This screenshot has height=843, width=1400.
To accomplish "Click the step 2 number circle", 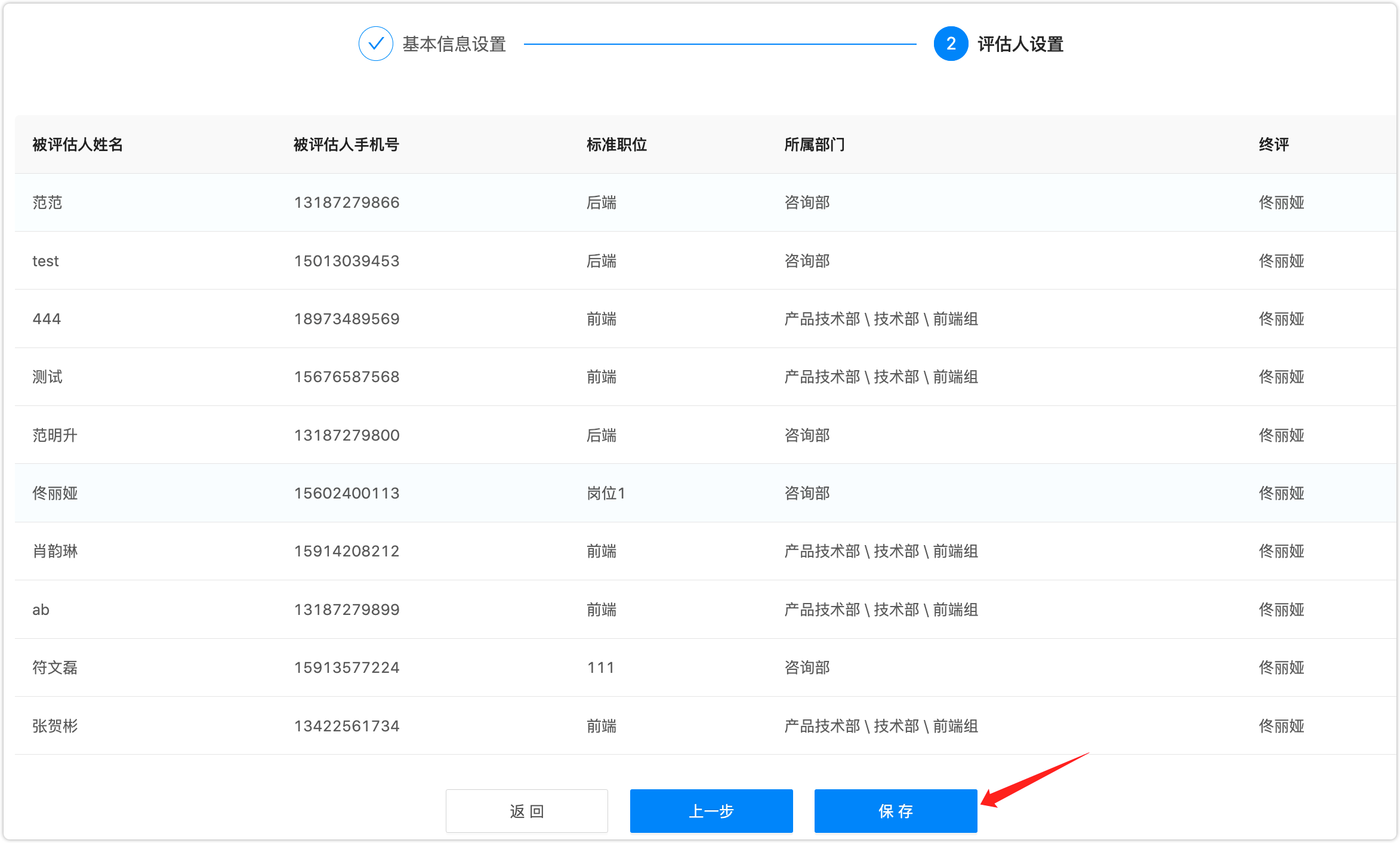I will pyautogui.click(x=951, y=44).
